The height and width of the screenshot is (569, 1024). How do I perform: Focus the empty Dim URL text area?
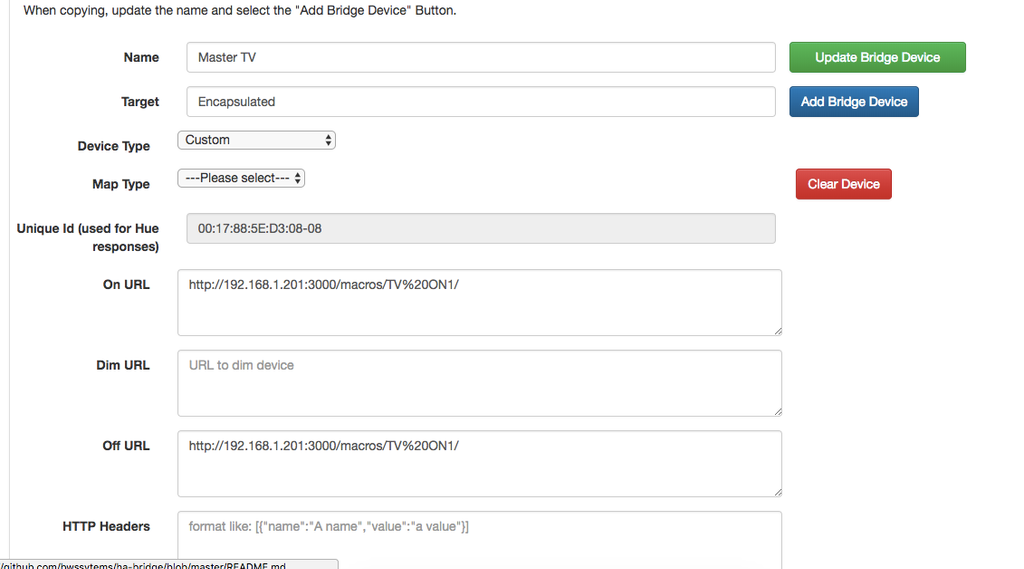479,383
